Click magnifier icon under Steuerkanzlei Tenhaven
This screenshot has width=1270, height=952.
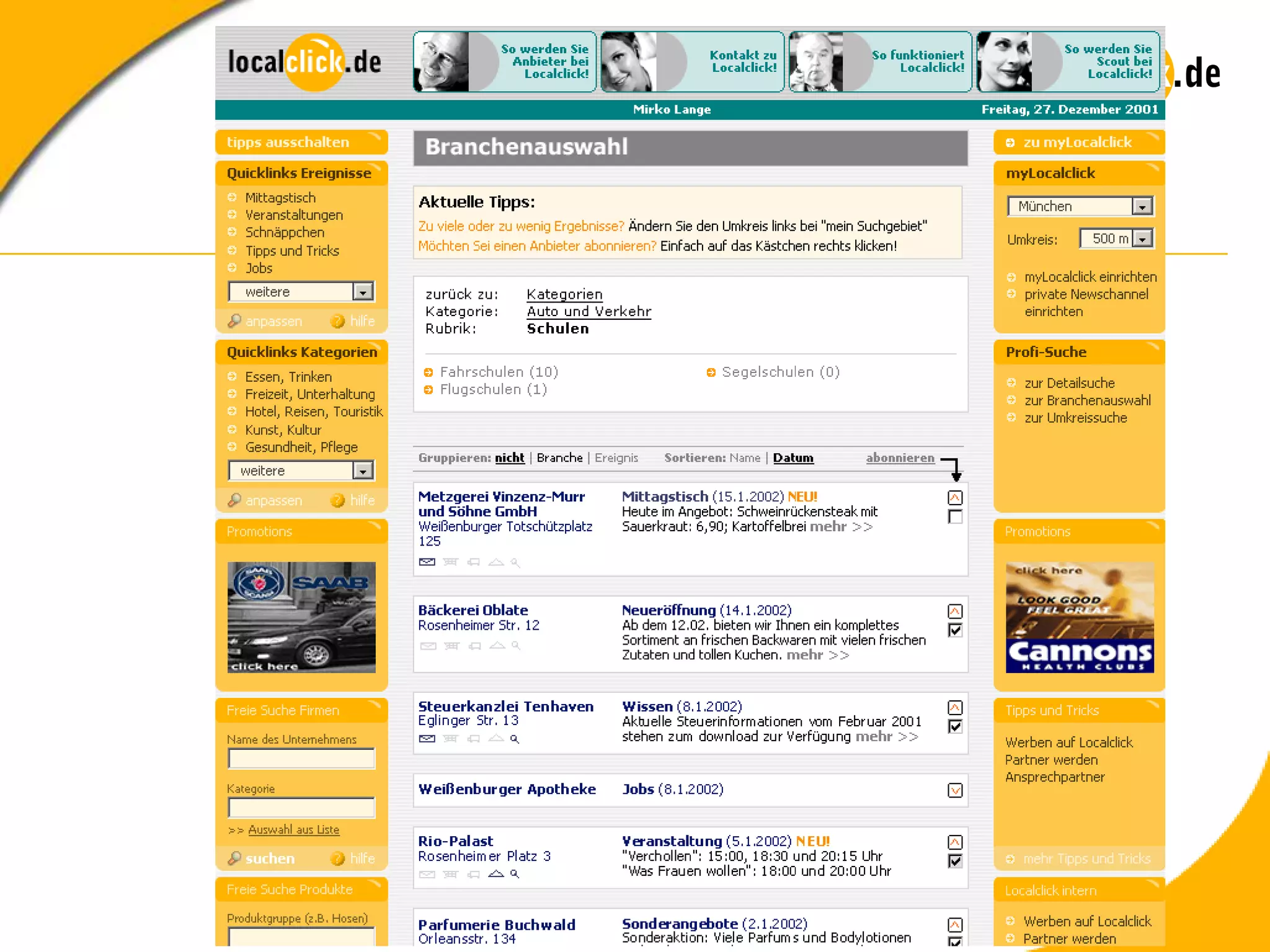pos(515,739)
